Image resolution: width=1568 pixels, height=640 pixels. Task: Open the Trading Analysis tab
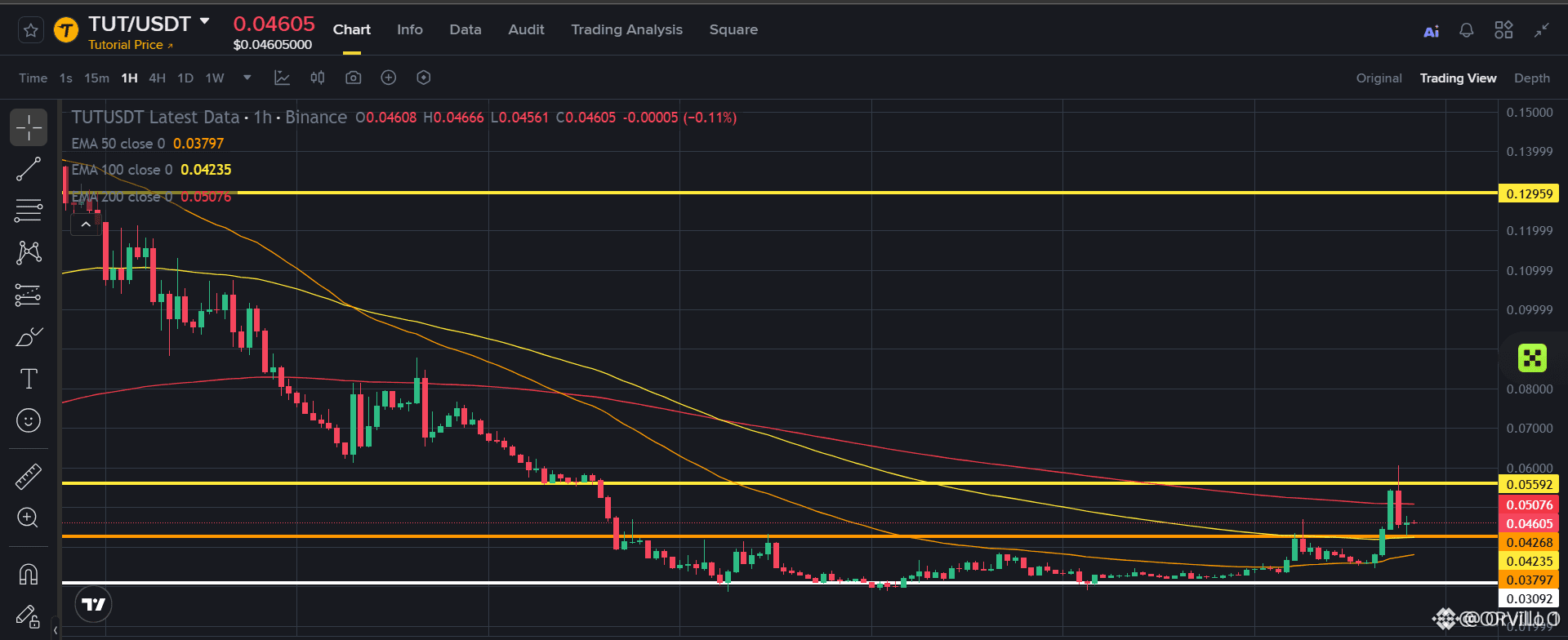click(626, 29)
